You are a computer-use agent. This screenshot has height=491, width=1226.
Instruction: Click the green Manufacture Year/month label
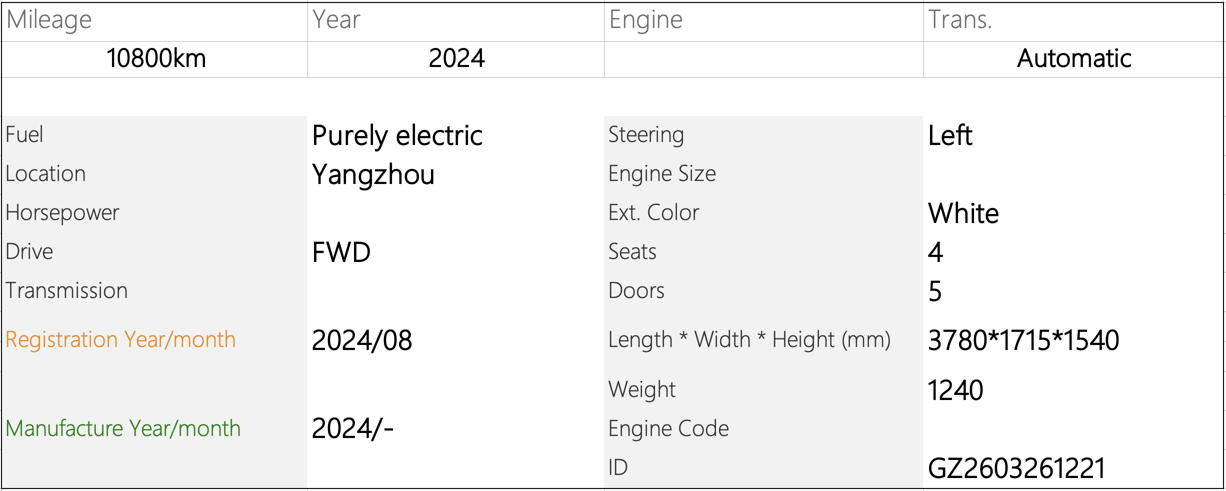coord(123,429)
